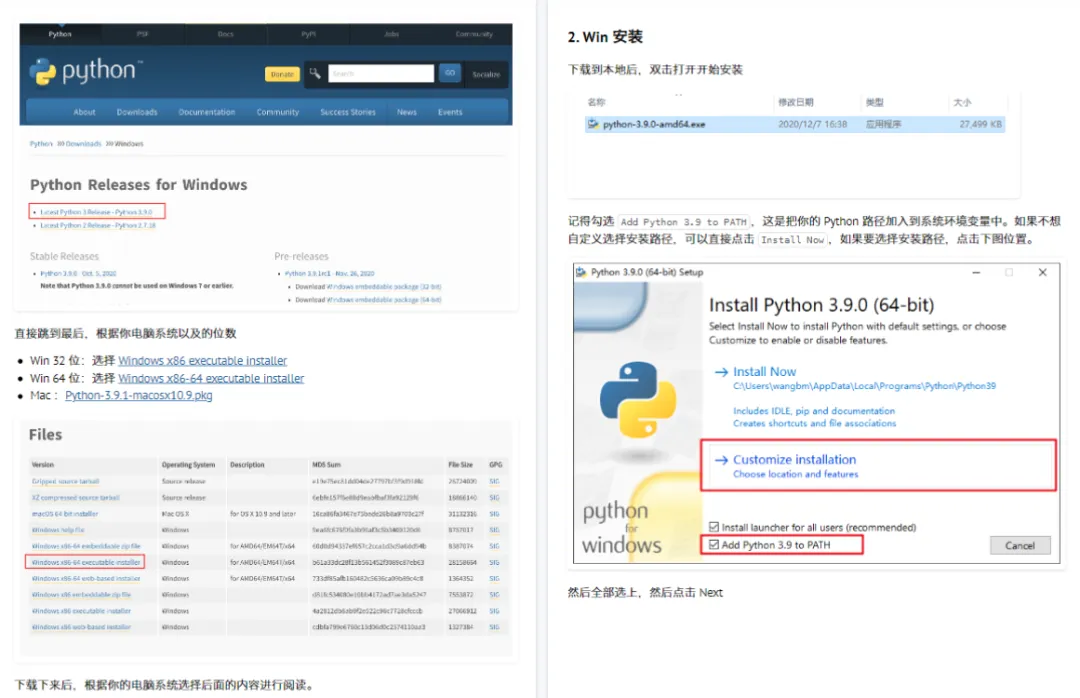
Task: Click SIG link in Gzipped source tarball row
Action: tap(494, 482)
